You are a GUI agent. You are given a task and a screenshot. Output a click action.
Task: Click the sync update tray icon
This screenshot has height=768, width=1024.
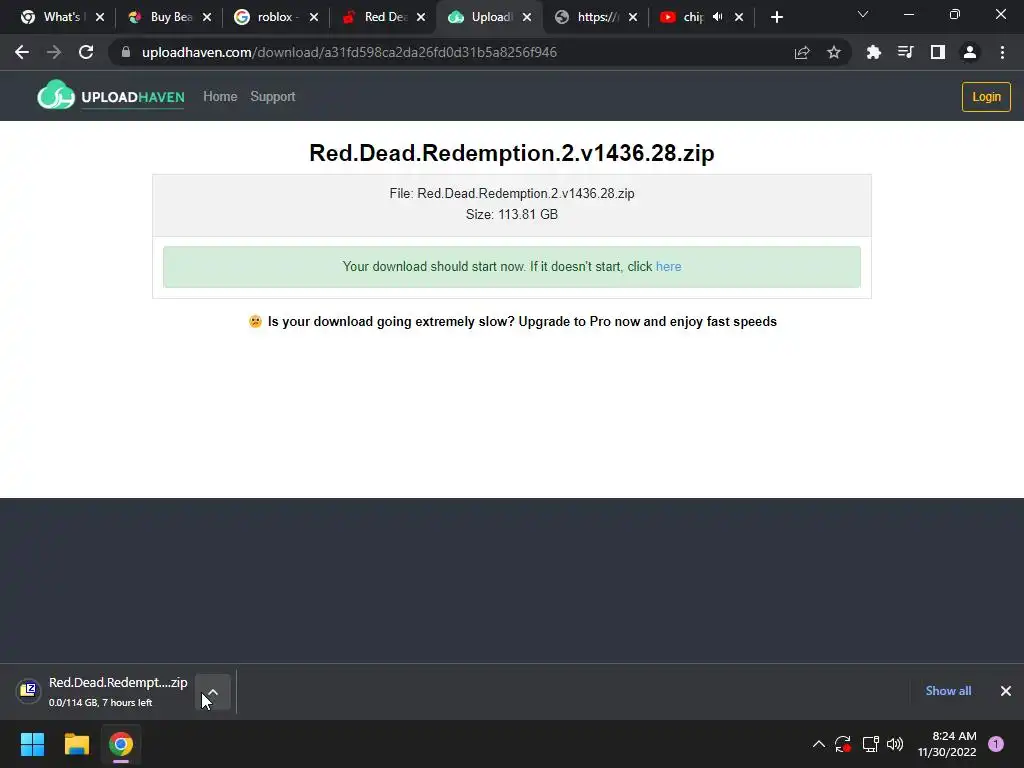coord(842,744)
